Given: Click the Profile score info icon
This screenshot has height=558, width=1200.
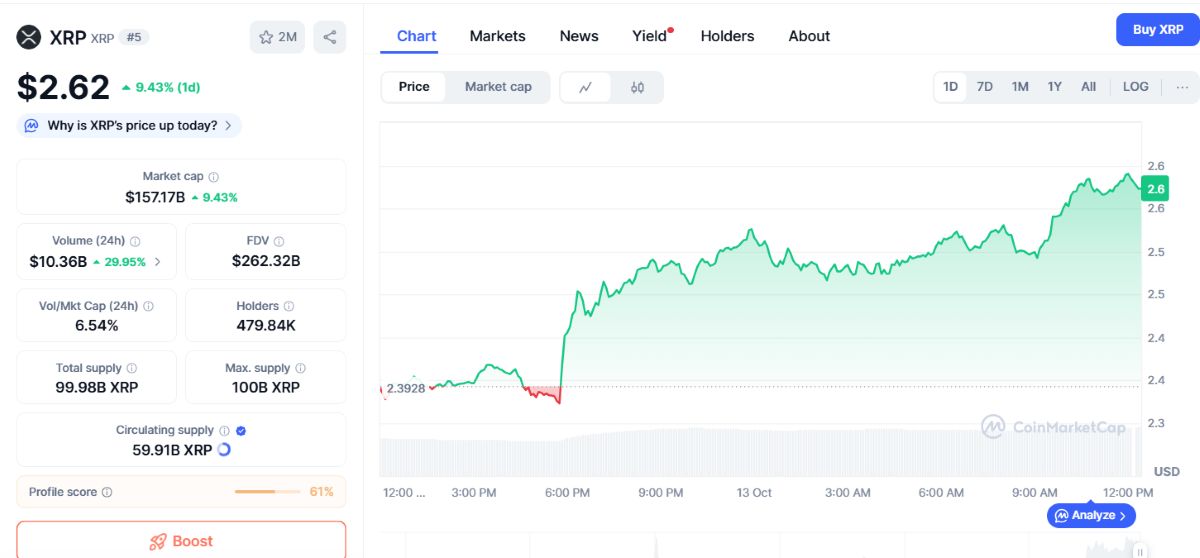Looking at the screenshot, I should click(107, 492).
